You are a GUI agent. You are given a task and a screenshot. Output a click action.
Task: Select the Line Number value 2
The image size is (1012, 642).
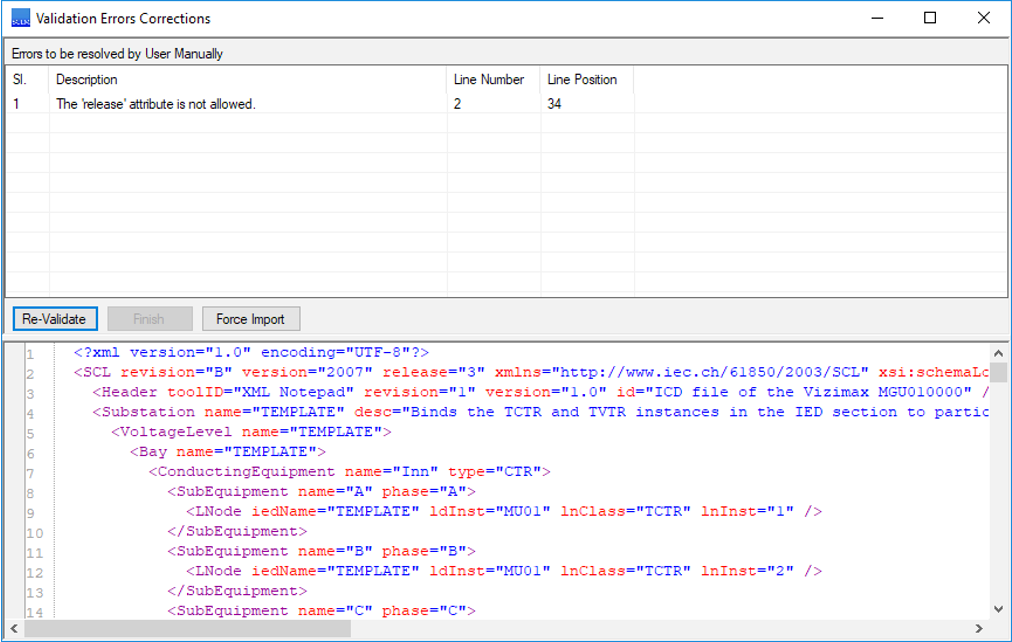click(x=457, y=104)
